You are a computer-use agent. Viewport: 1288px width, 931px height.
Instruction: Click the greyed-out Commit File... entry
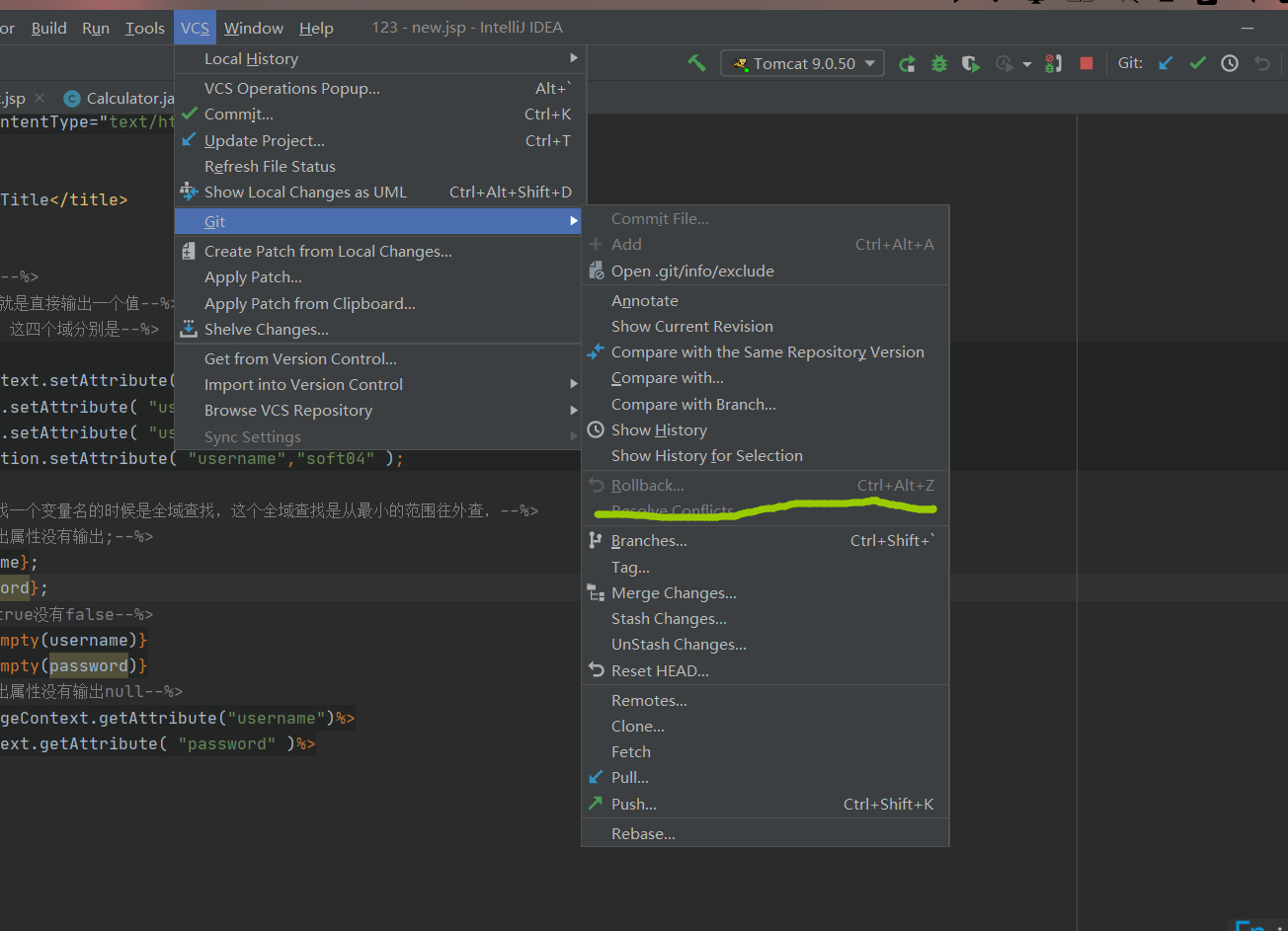pos(765,218)
